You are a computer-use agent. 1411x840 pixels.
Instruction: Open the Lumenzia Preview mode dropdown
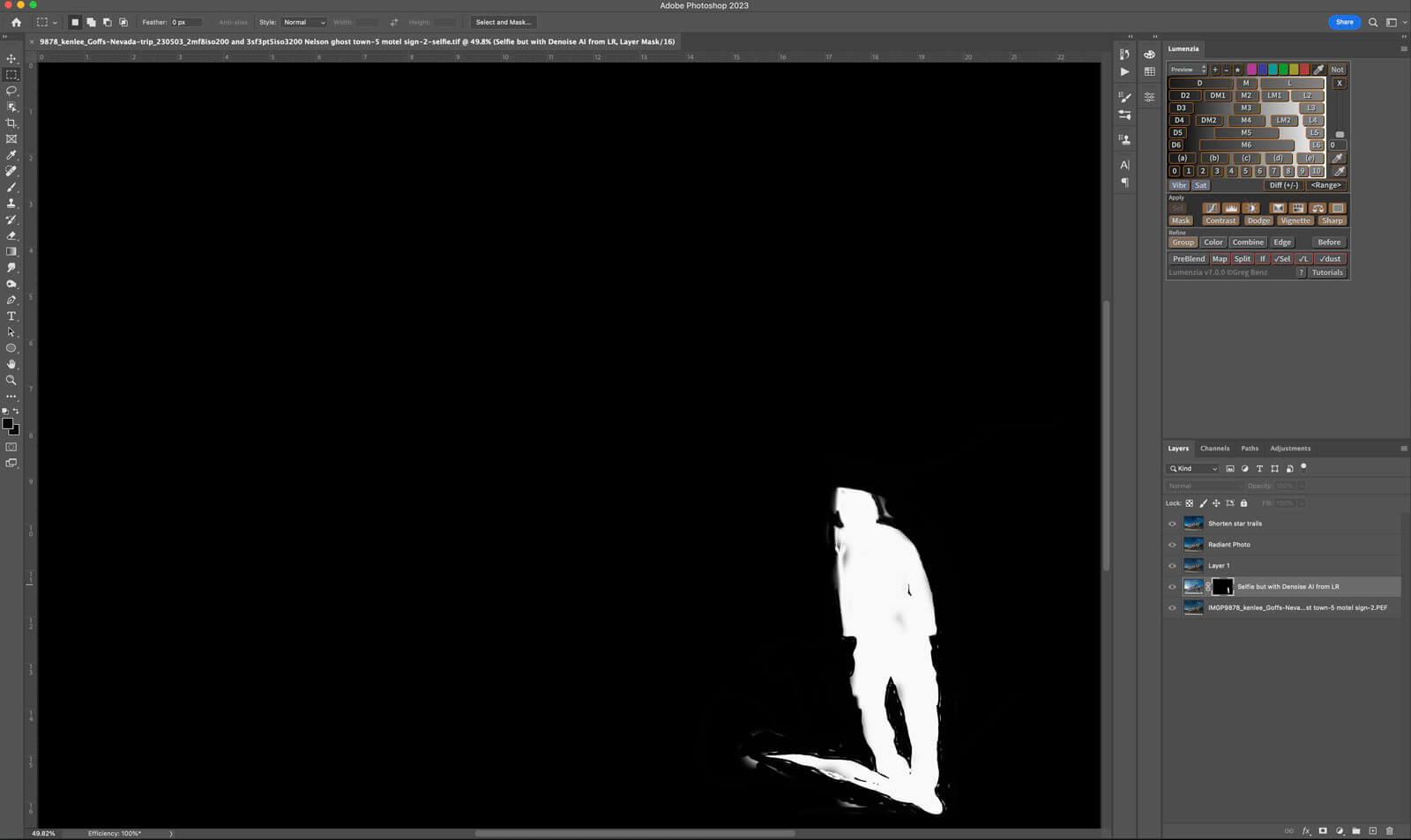click(x=1187, y=70)
